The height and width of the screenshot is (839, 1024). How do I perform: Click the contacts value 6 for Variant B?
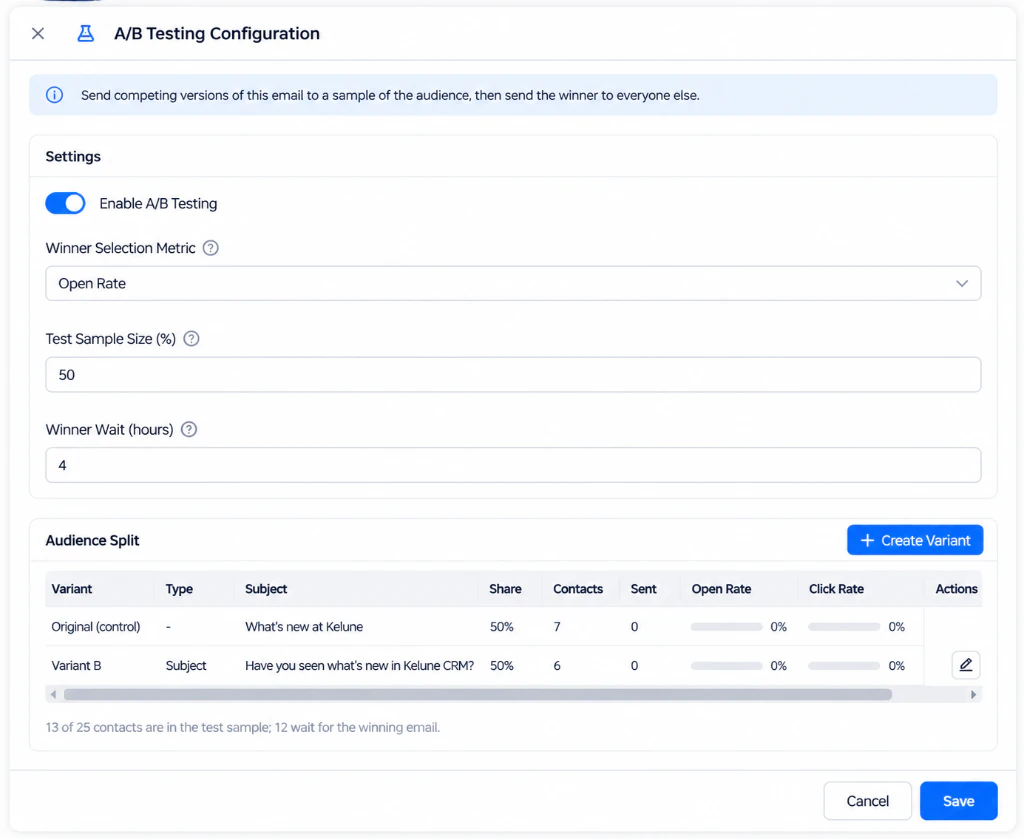[x=557, y=666]
